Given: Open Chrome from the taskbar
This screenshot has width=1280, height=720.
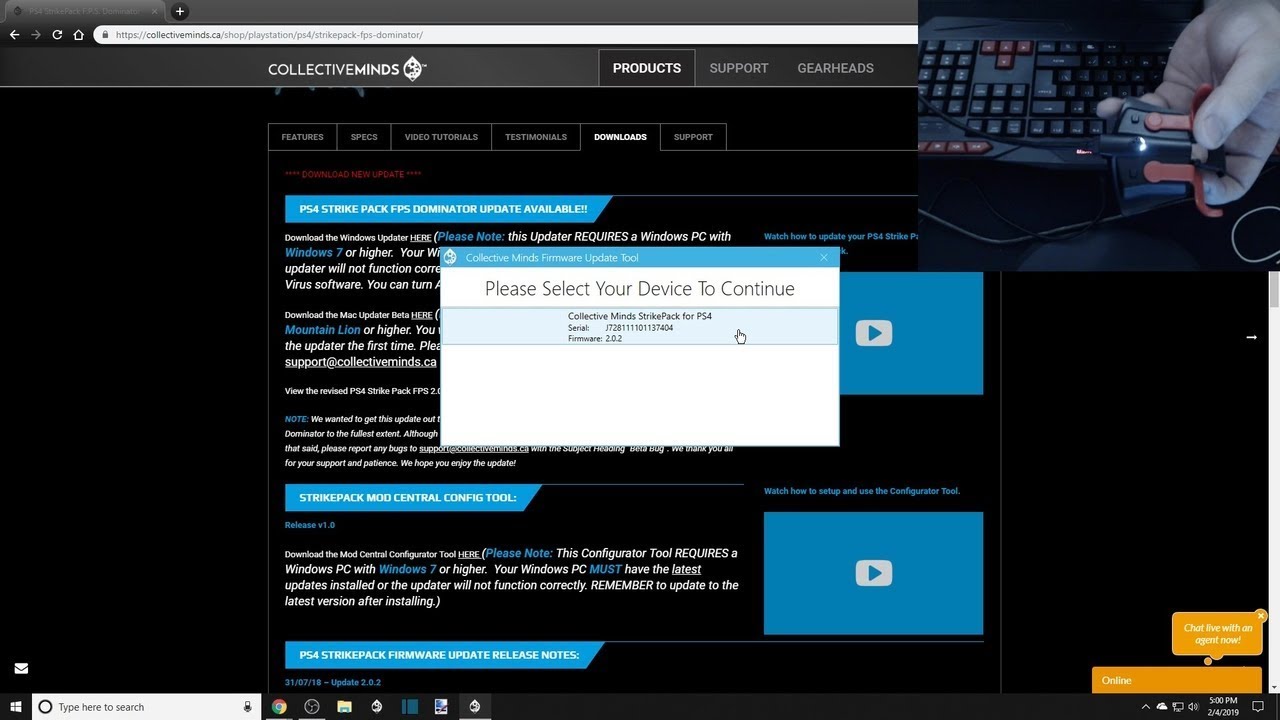Looking at the screenshot, I should tap(279, 707).
